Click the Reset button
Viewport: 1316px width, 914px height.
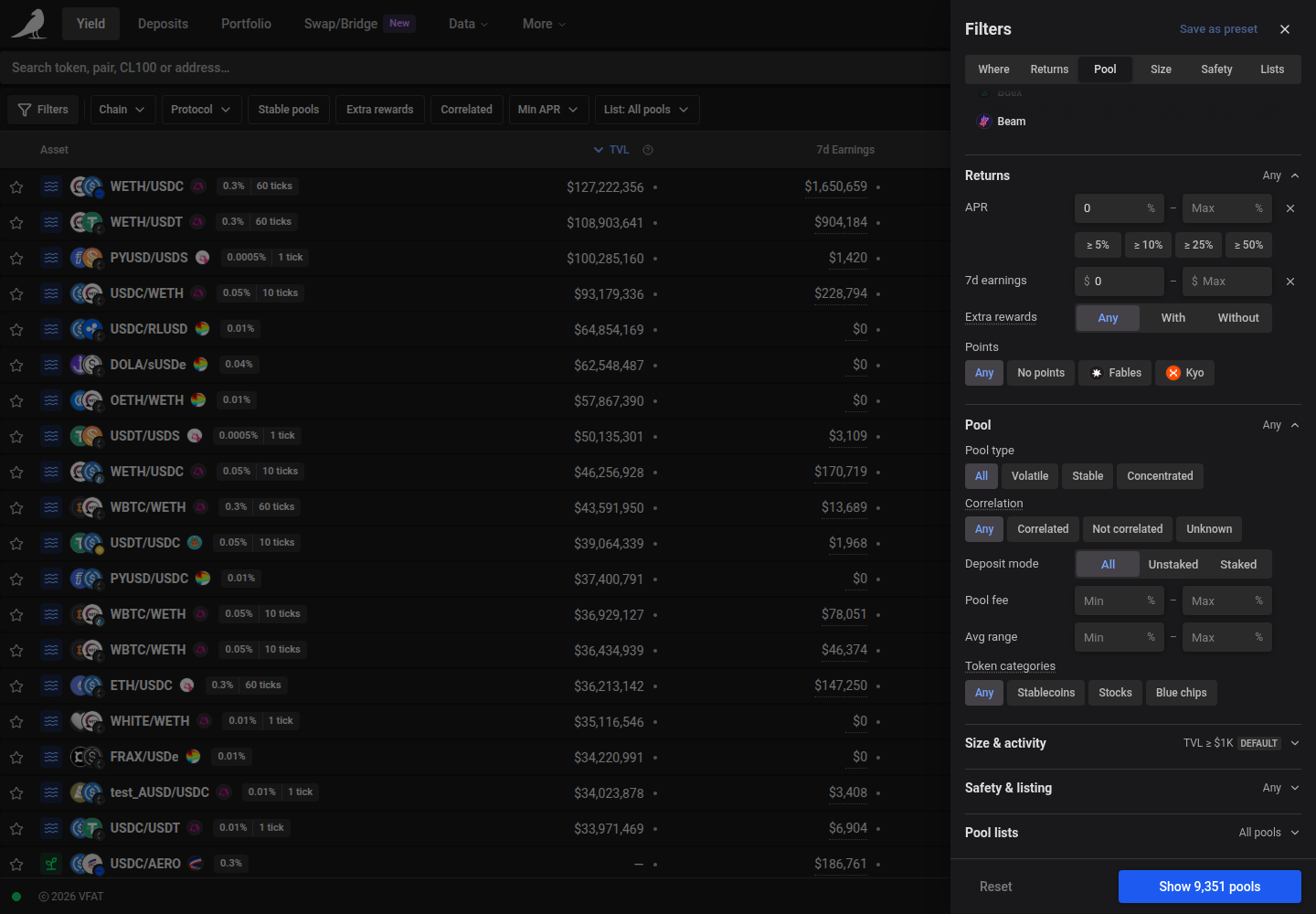[x=995, y=887]
